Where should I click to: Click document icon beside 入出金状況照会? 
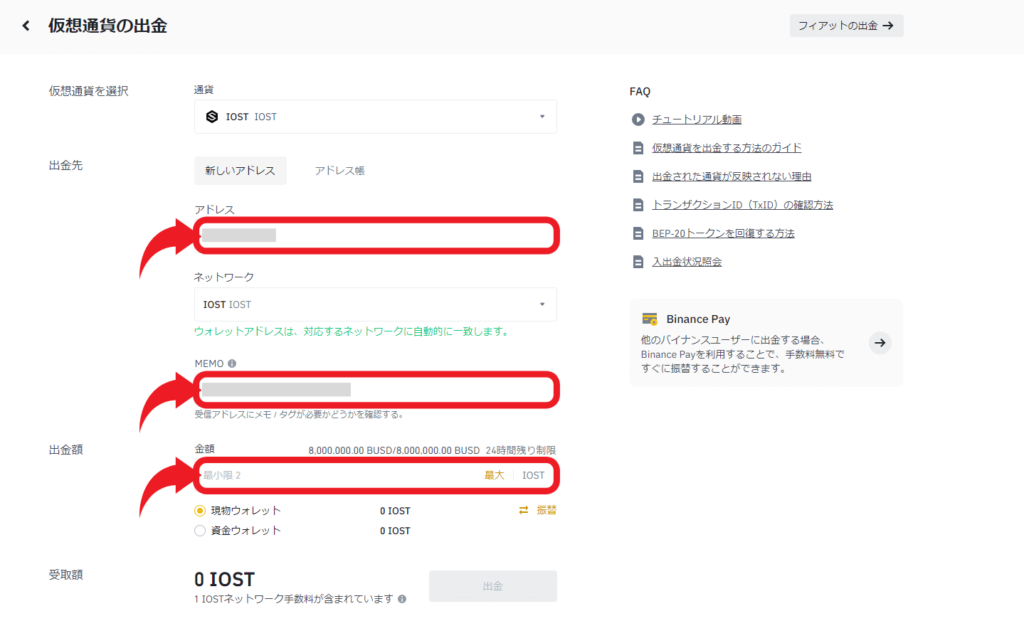(x=638, y=262)
